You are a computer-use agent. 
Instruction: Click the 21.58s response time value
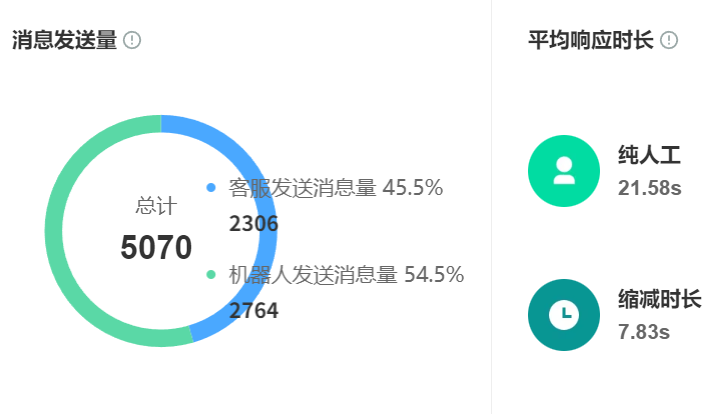click(x=650, y=188)
